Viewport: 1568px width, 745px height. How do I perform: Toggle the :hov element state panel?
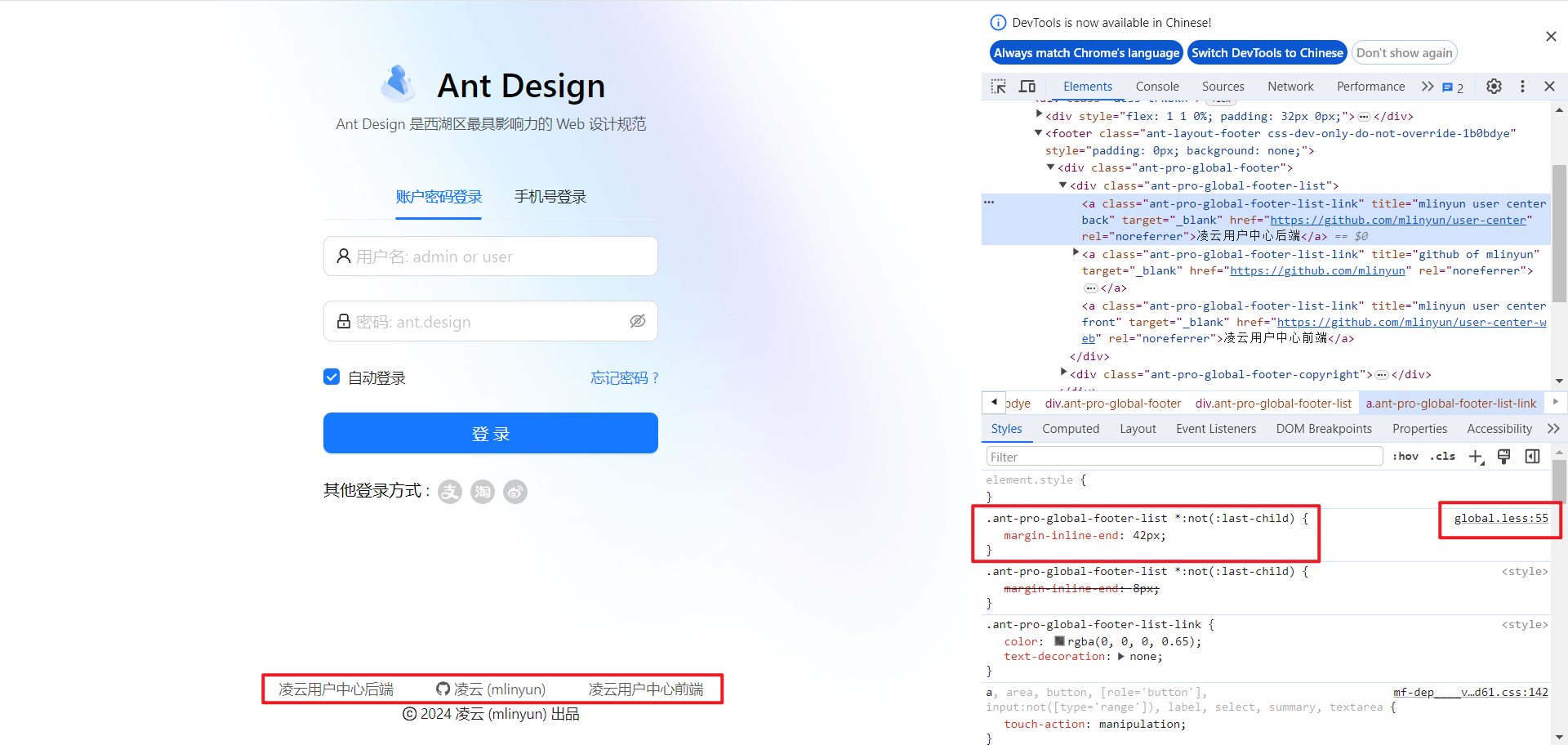[1405, 457]
